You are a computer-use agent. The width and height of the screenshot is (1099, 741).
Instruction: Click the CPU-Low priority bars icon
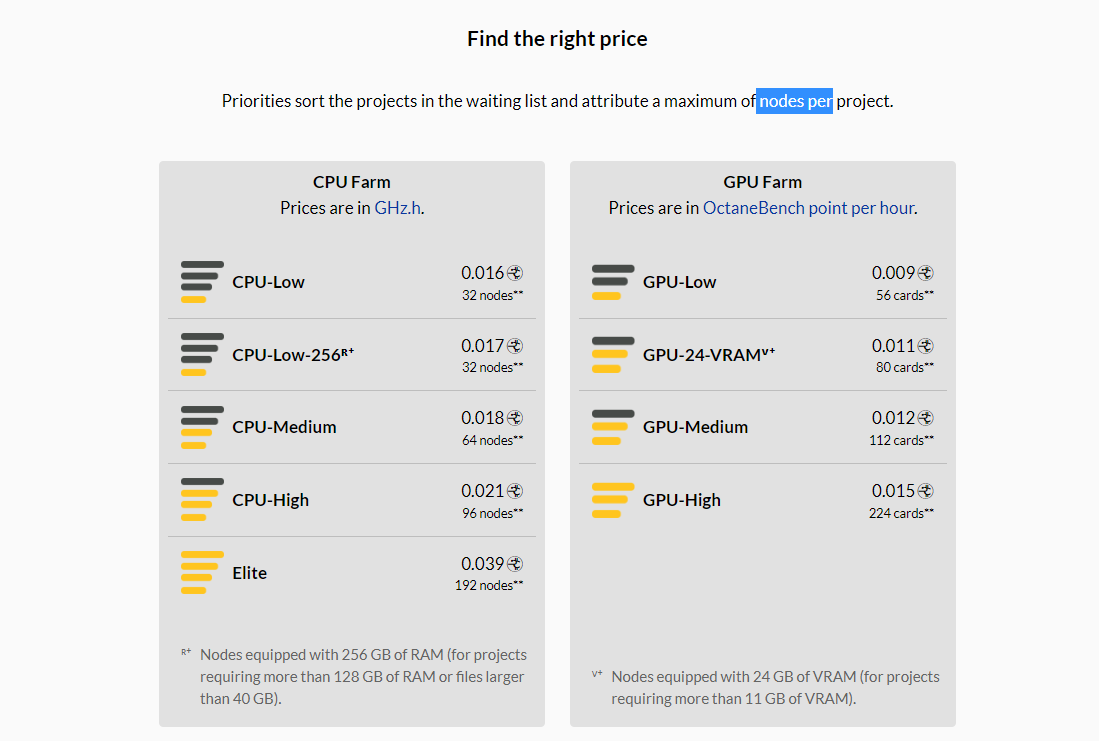pyautogui.click(x=202, y=282)
